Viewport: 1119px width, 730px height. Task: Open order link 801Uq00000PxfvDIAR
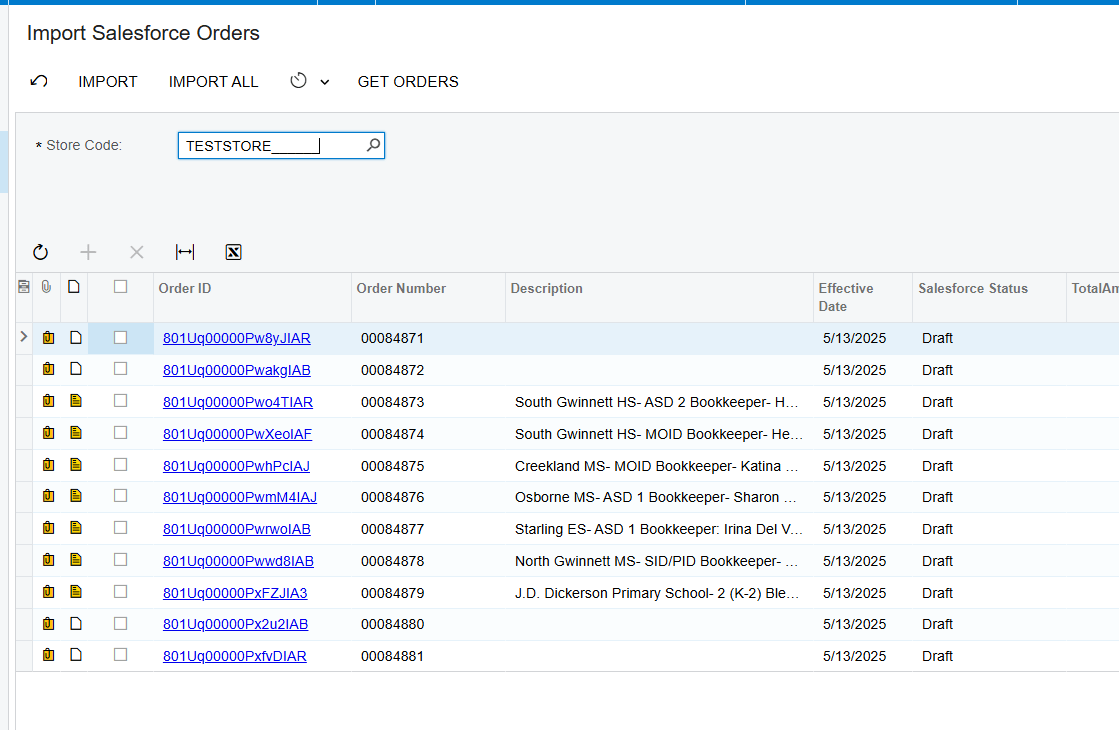point(235,657)
